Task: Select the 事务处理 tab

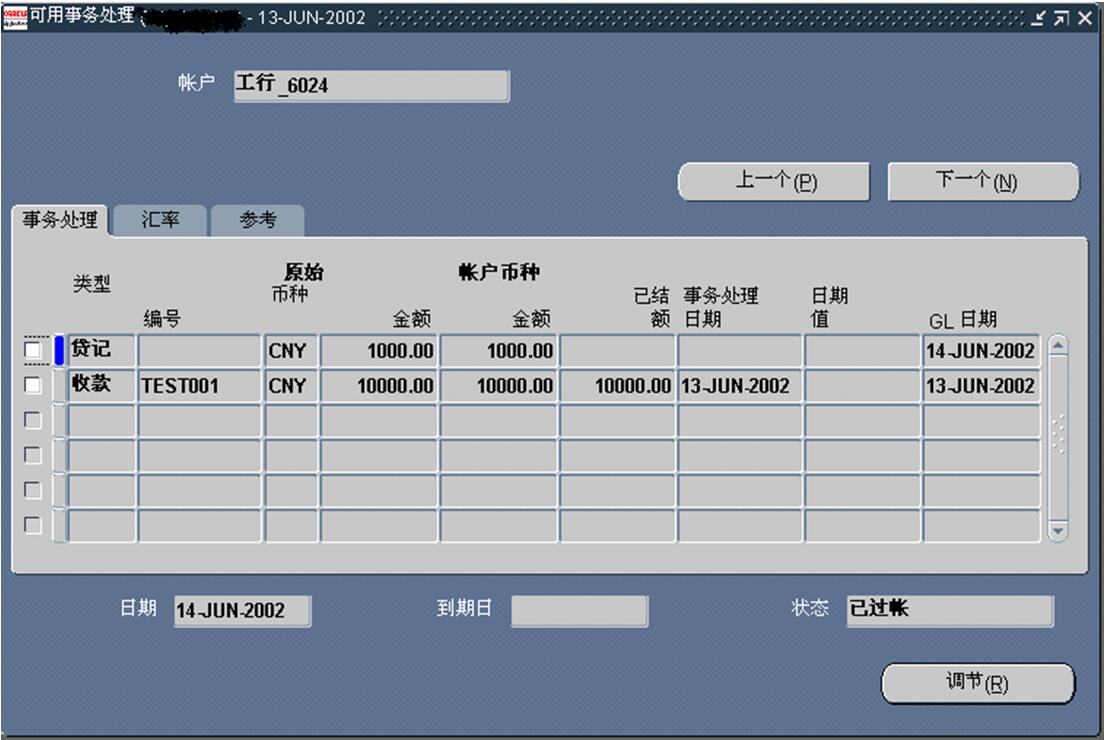Action: click(x=60, y=220)
